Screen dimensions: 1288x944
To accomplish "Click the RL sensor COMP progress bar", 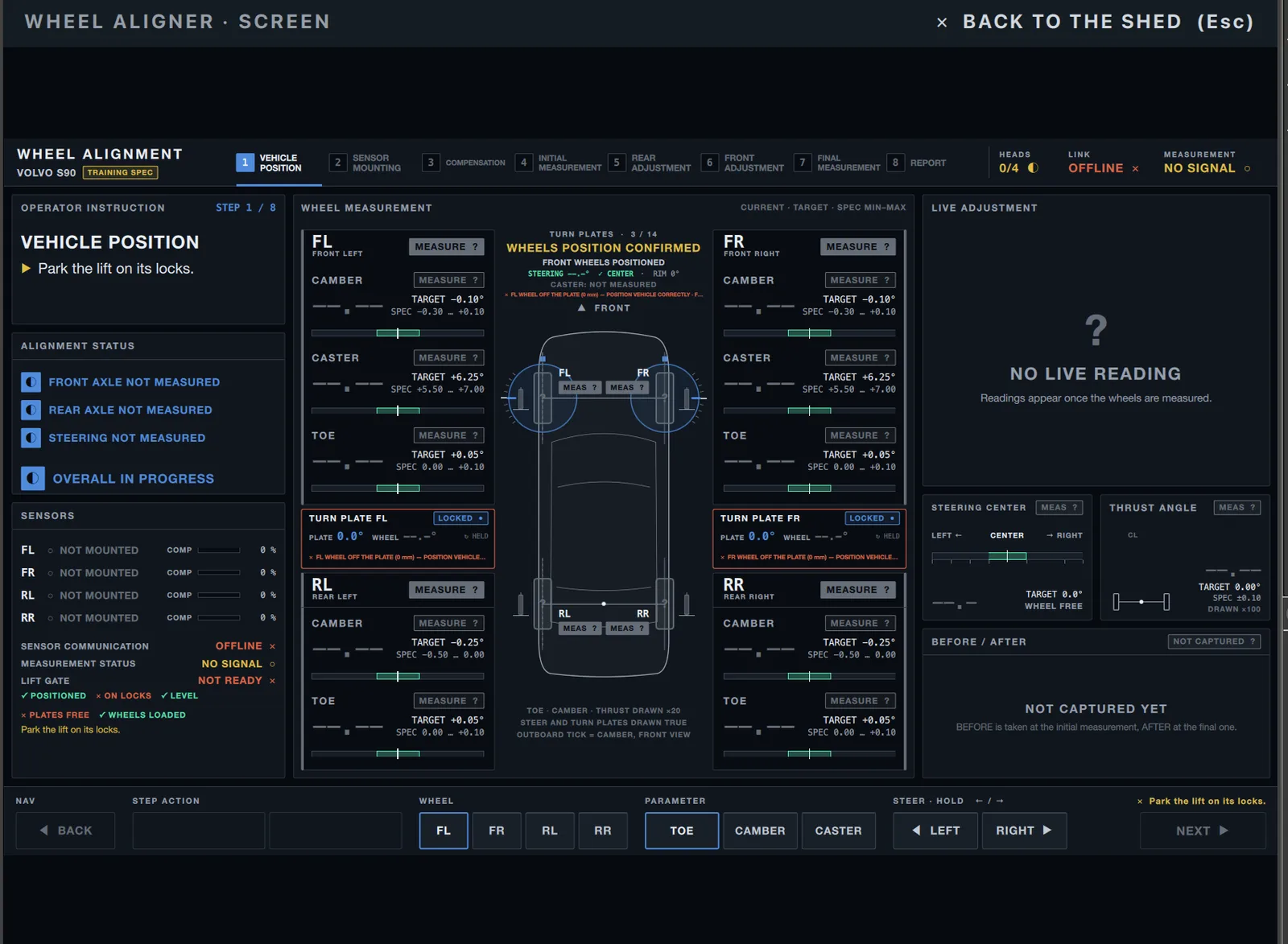I will pyautogui.click(x=219, y=596).
